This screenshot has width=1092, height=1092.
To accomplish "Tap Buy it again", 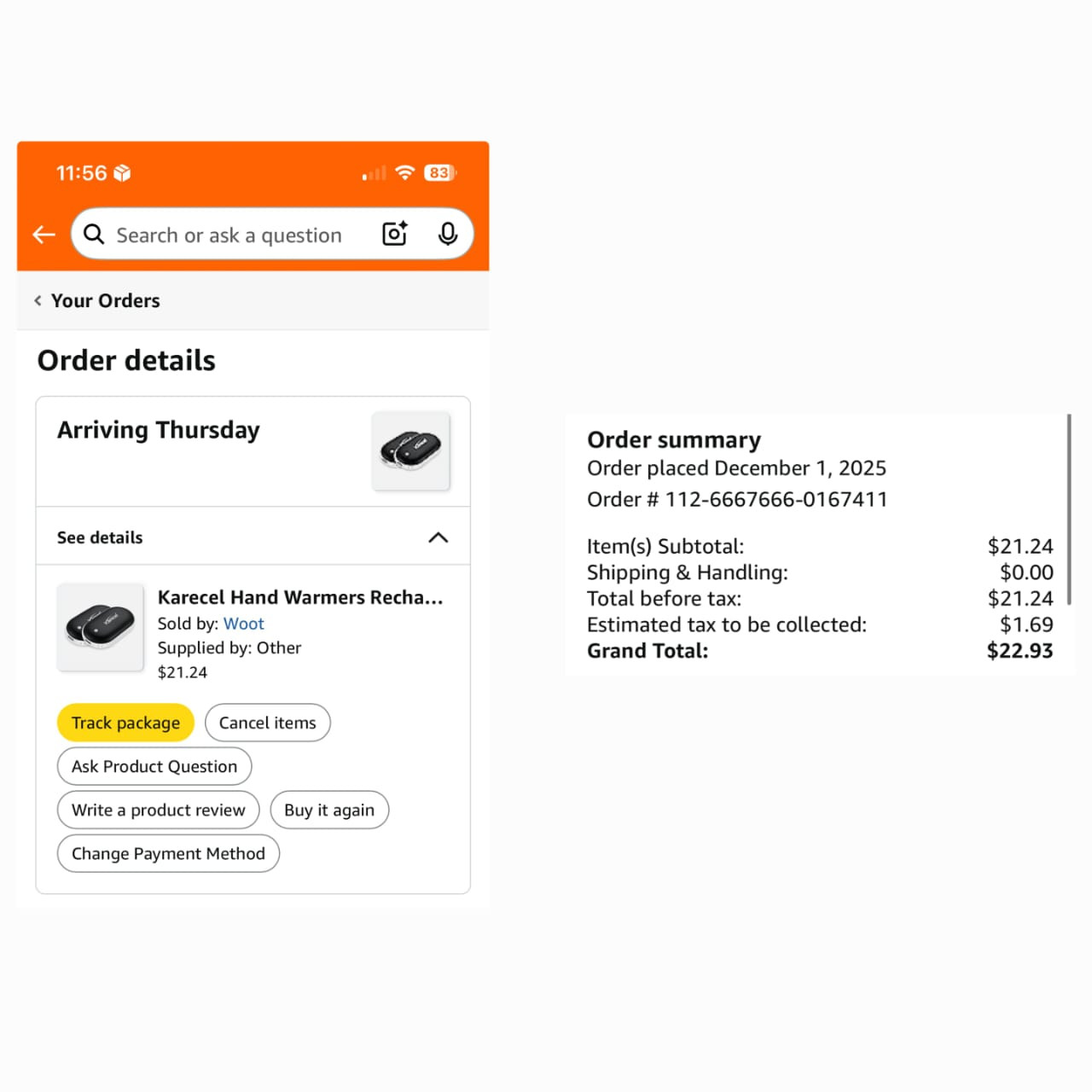I will pyautogui.click(x=329, y=810).
